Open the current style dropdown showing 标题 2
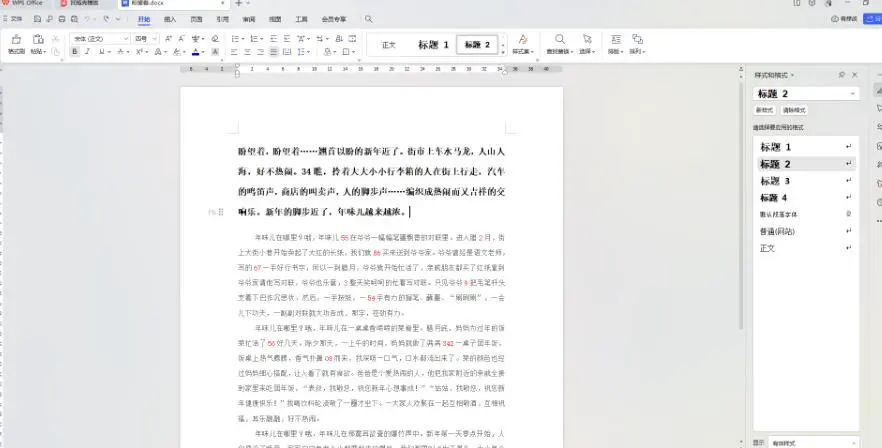Image resolution: width=882 pixels, height=448 pixels. click(853, 94)
